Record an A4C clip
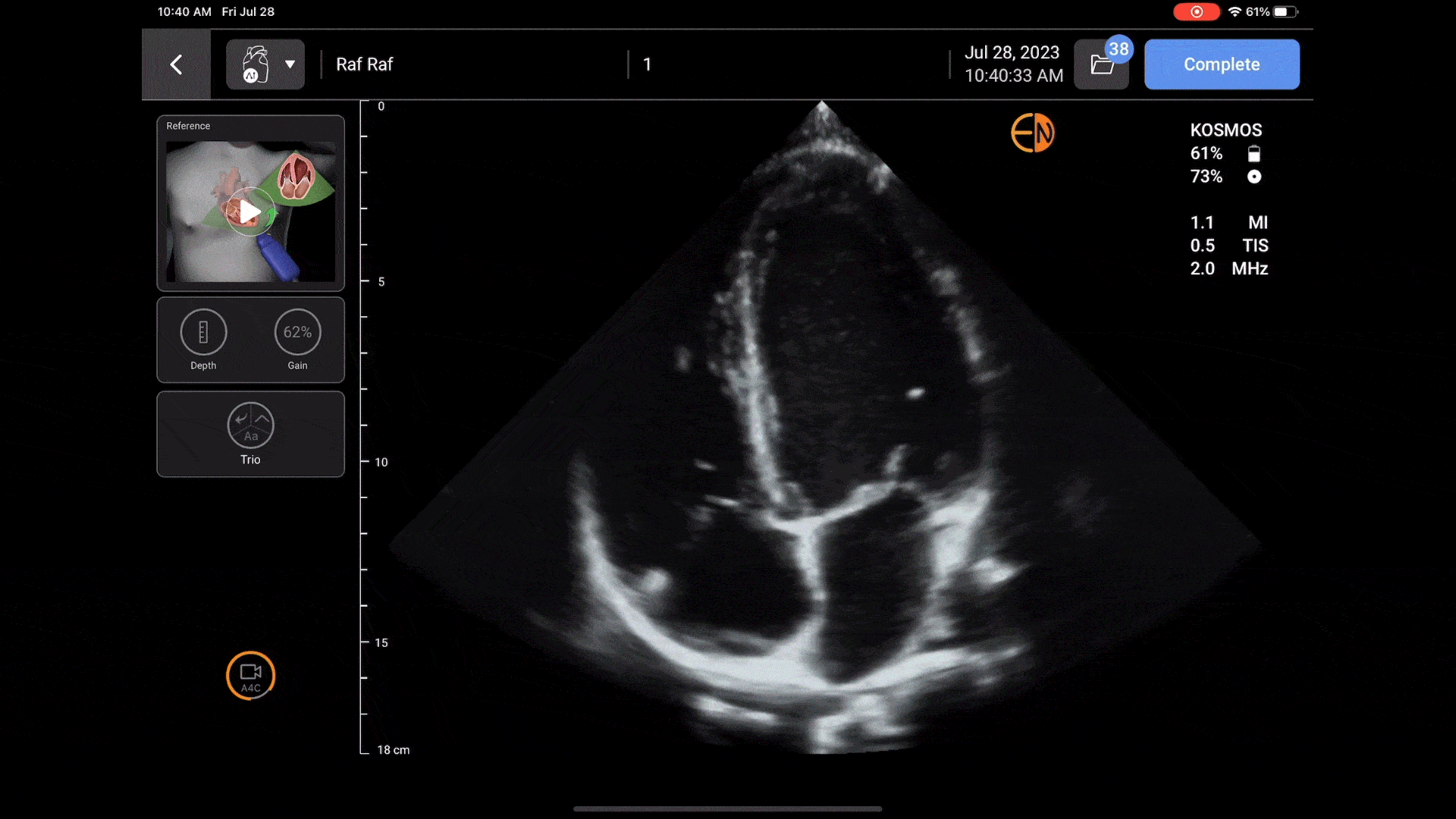This screenshot has height=819, width=1456. pos(250,676)
